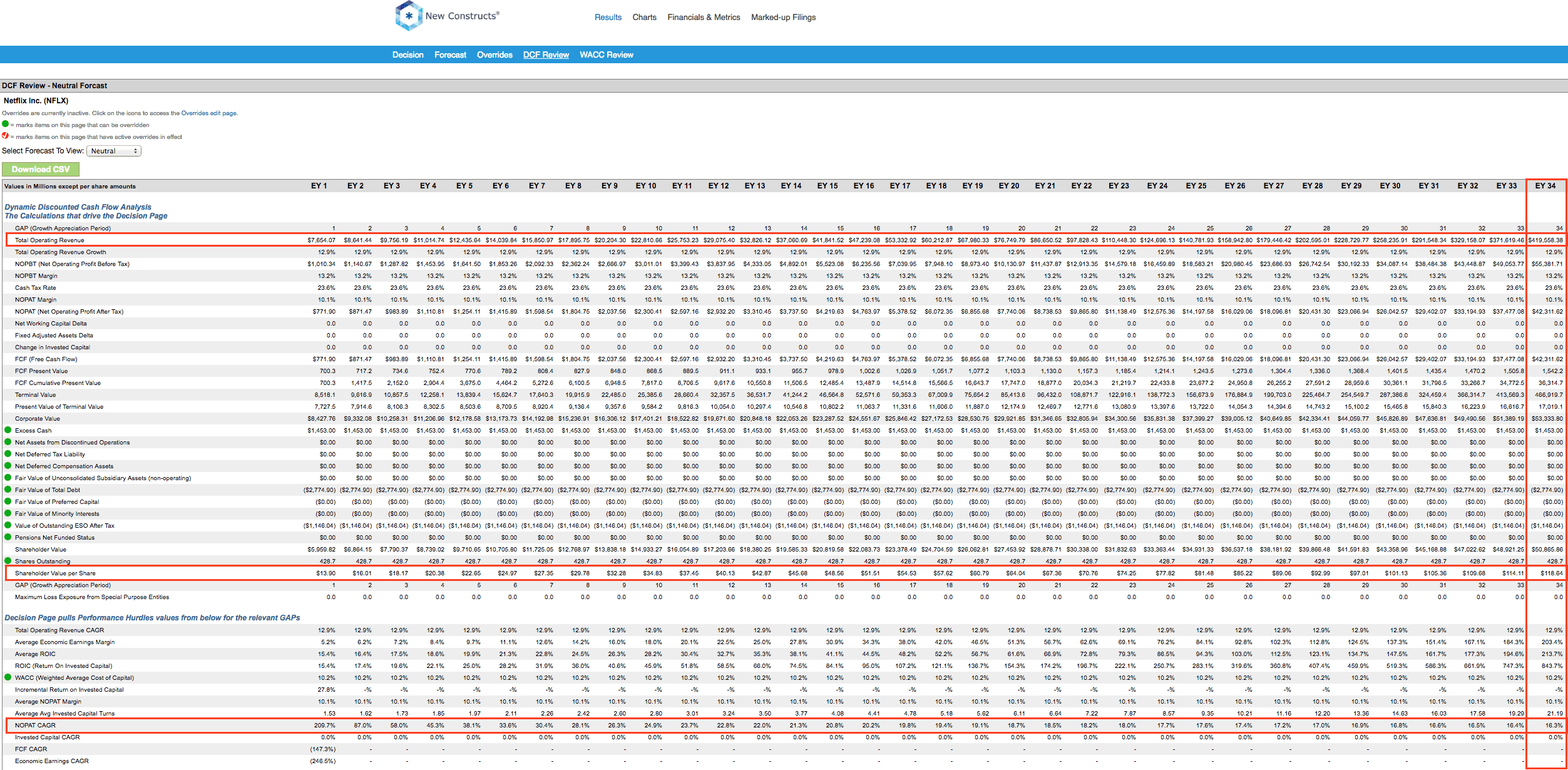Click the EY 34 column header
The height and width of the screenshot is (770, 1568).
(1545, 186)
